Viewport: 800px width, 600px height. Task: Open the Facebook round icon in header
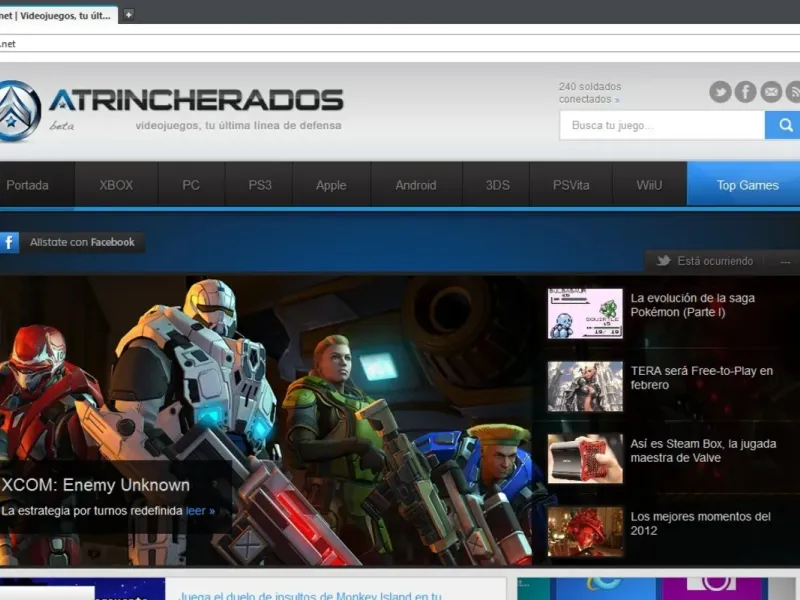click(745, 92)
